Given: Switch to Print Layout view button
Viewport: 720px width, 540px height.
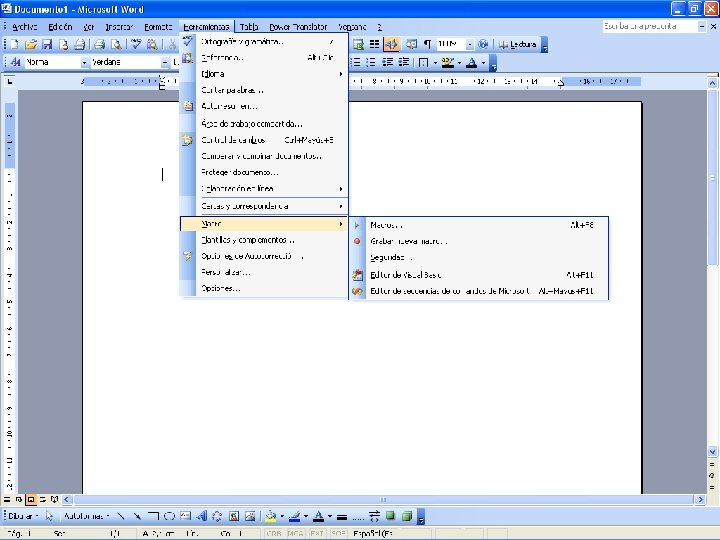Looking at the screenshot, I should coord(30,499).
